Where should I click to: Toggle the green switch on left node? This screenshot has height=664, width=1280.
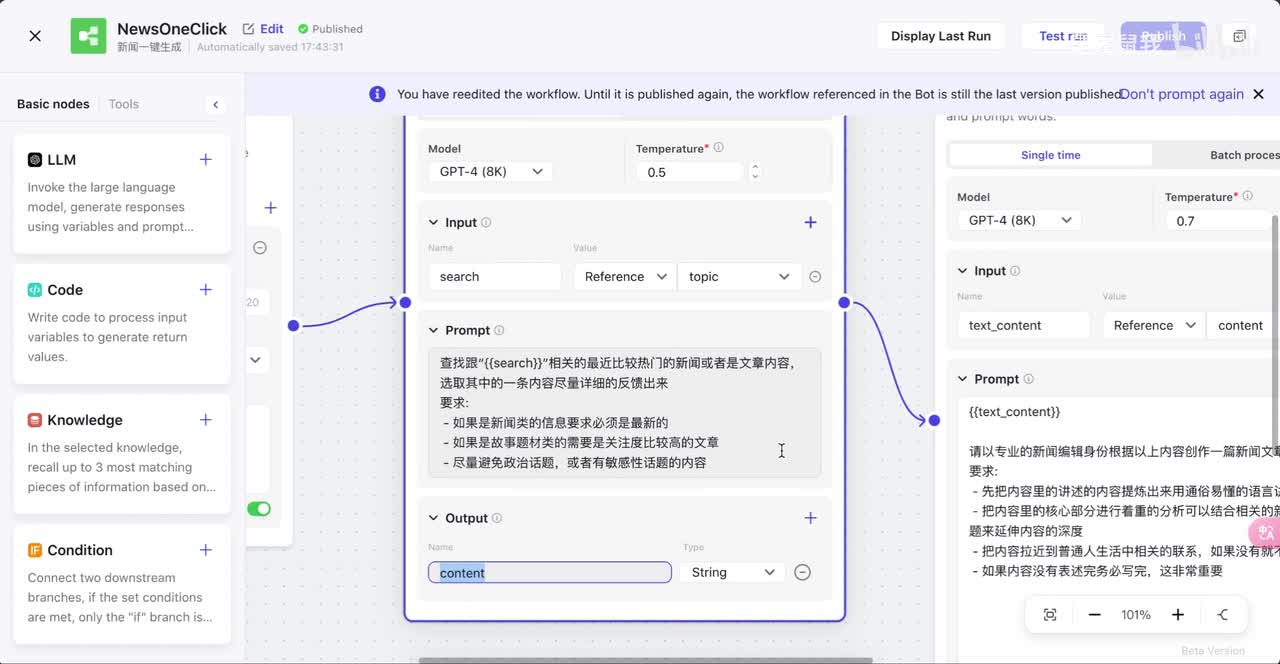pyautogui.click(x=259, y=509)
